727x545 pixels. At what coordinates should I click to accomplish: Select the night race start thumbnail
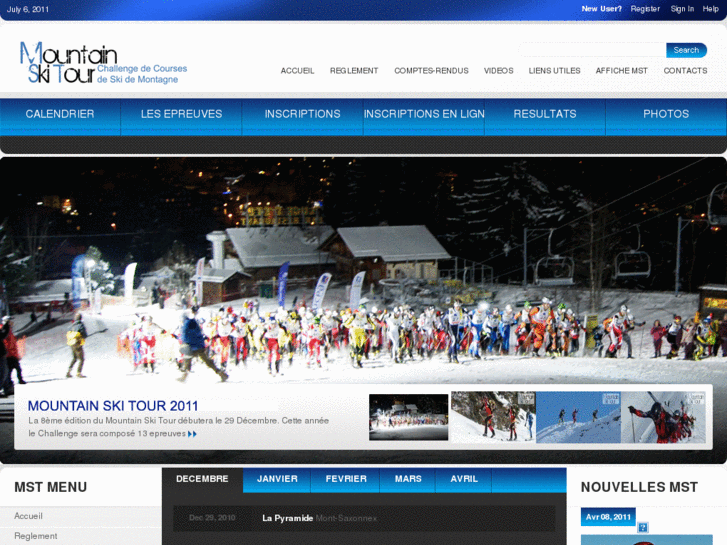(408, 417)
